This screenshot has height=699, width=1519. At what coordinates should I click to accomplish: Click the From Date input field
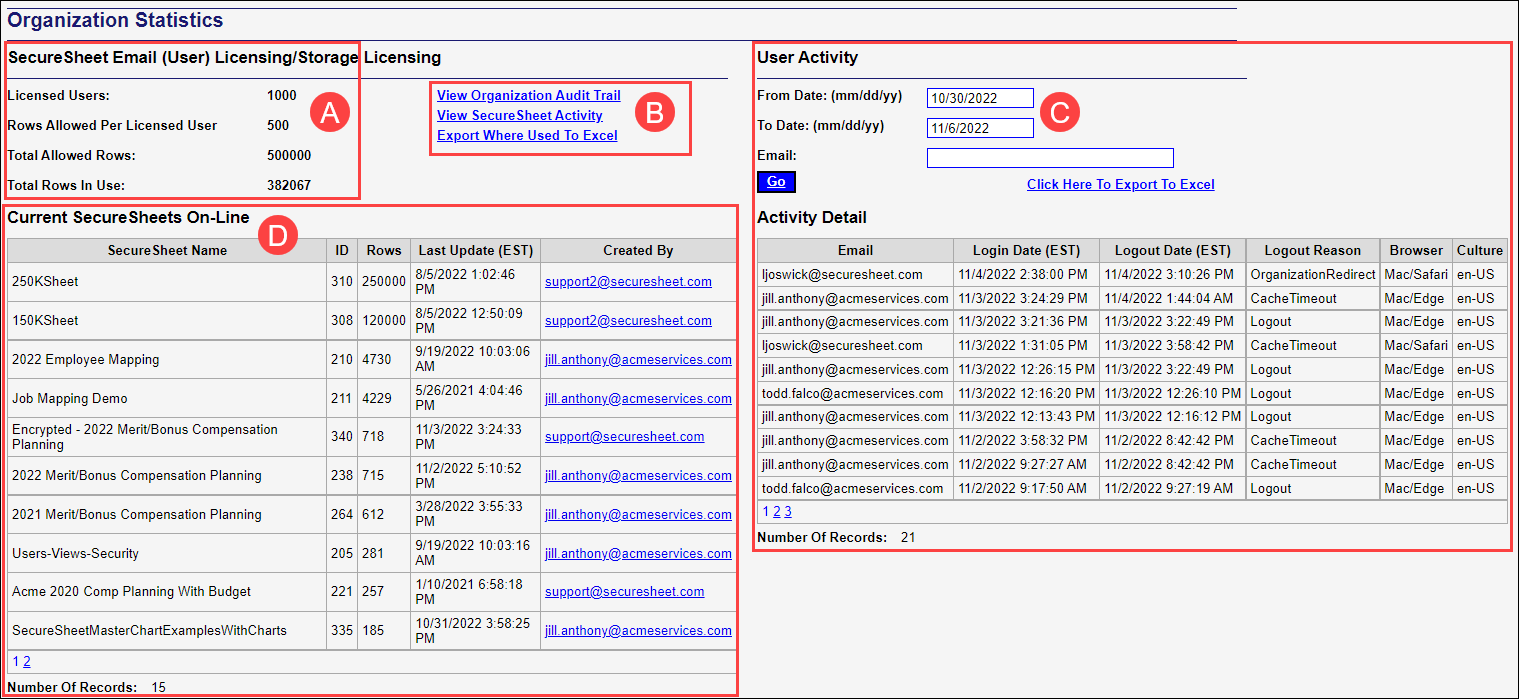[979, 98]
